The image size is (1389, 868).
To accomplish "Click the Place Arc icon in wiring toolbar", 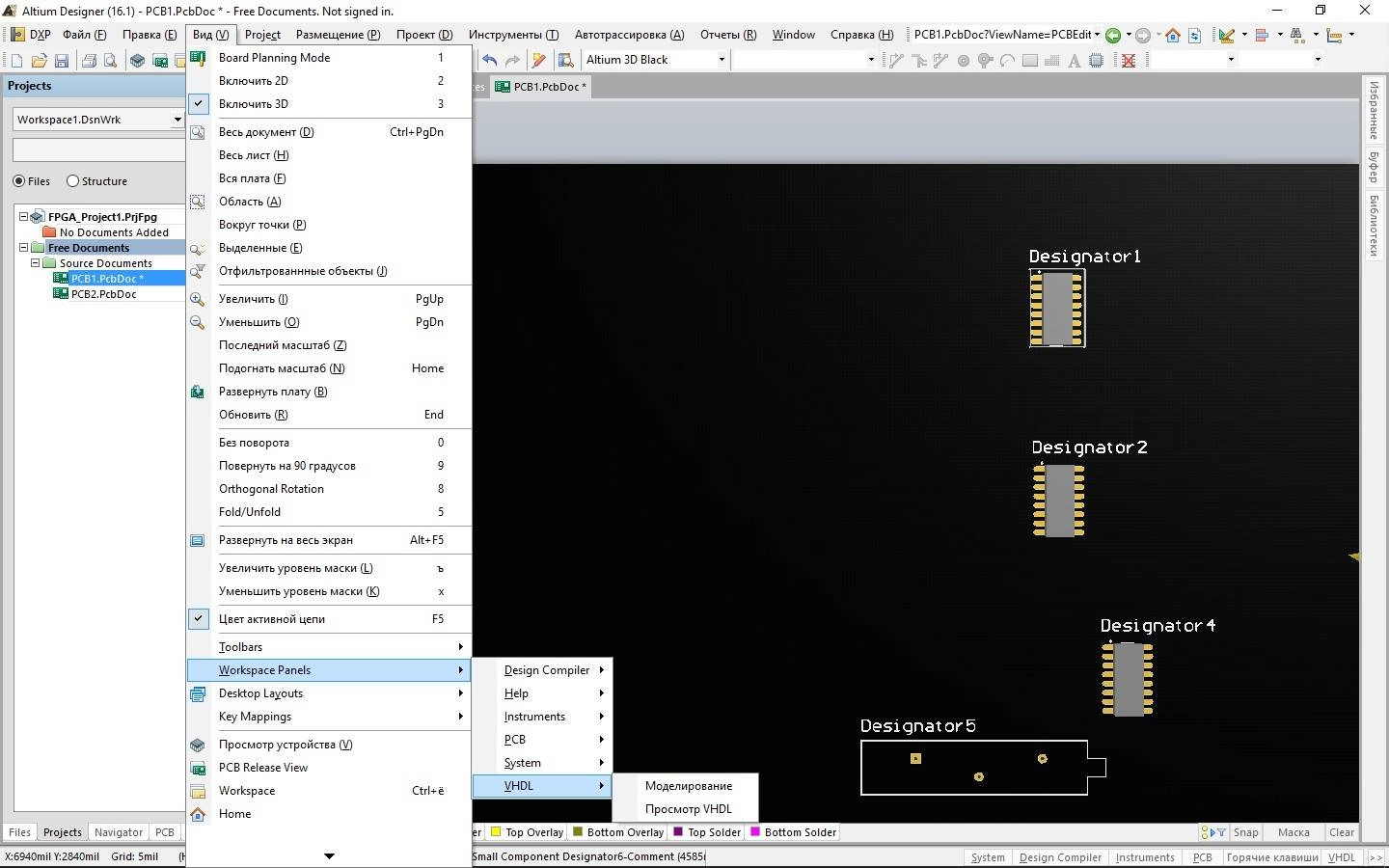I will click(x=1007, y=60).
